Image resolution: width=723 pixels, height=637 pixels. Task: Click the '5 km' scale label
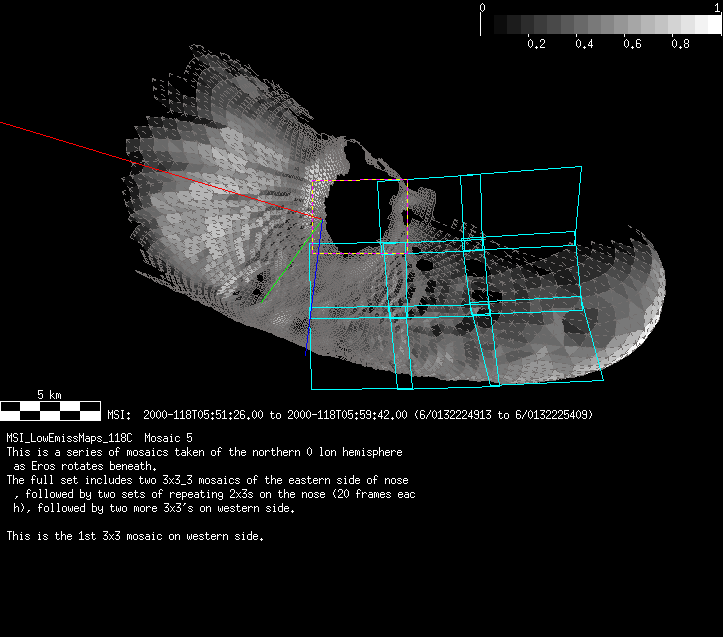pos(49,395)
